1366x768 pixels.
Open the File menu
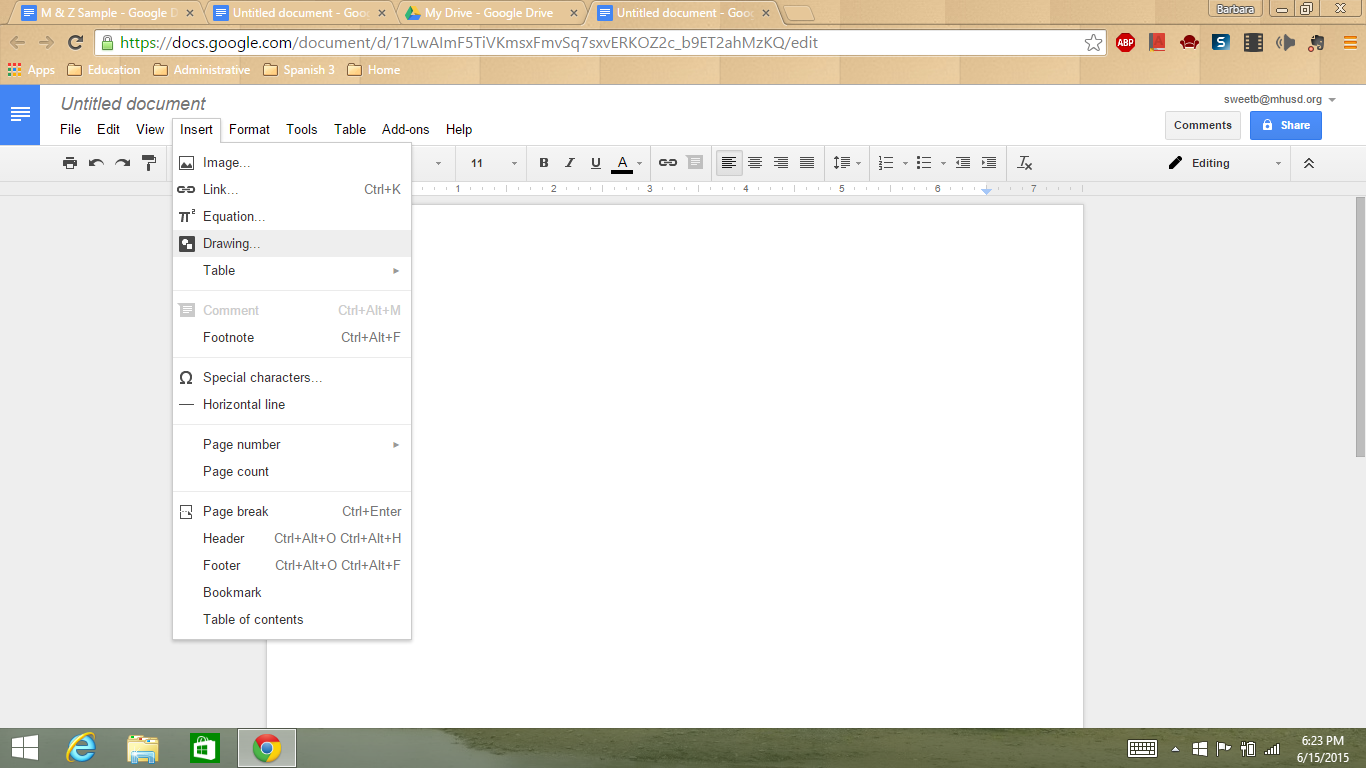pyautogui.click(x=70, y=129)
